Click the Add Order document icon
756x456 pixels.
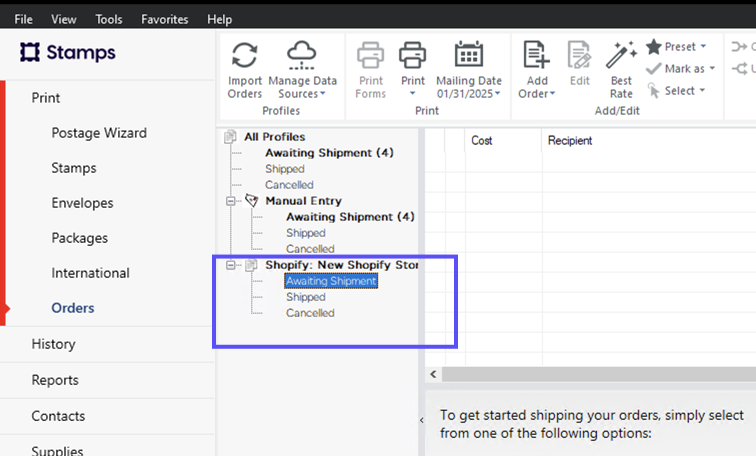click(536, 54)
